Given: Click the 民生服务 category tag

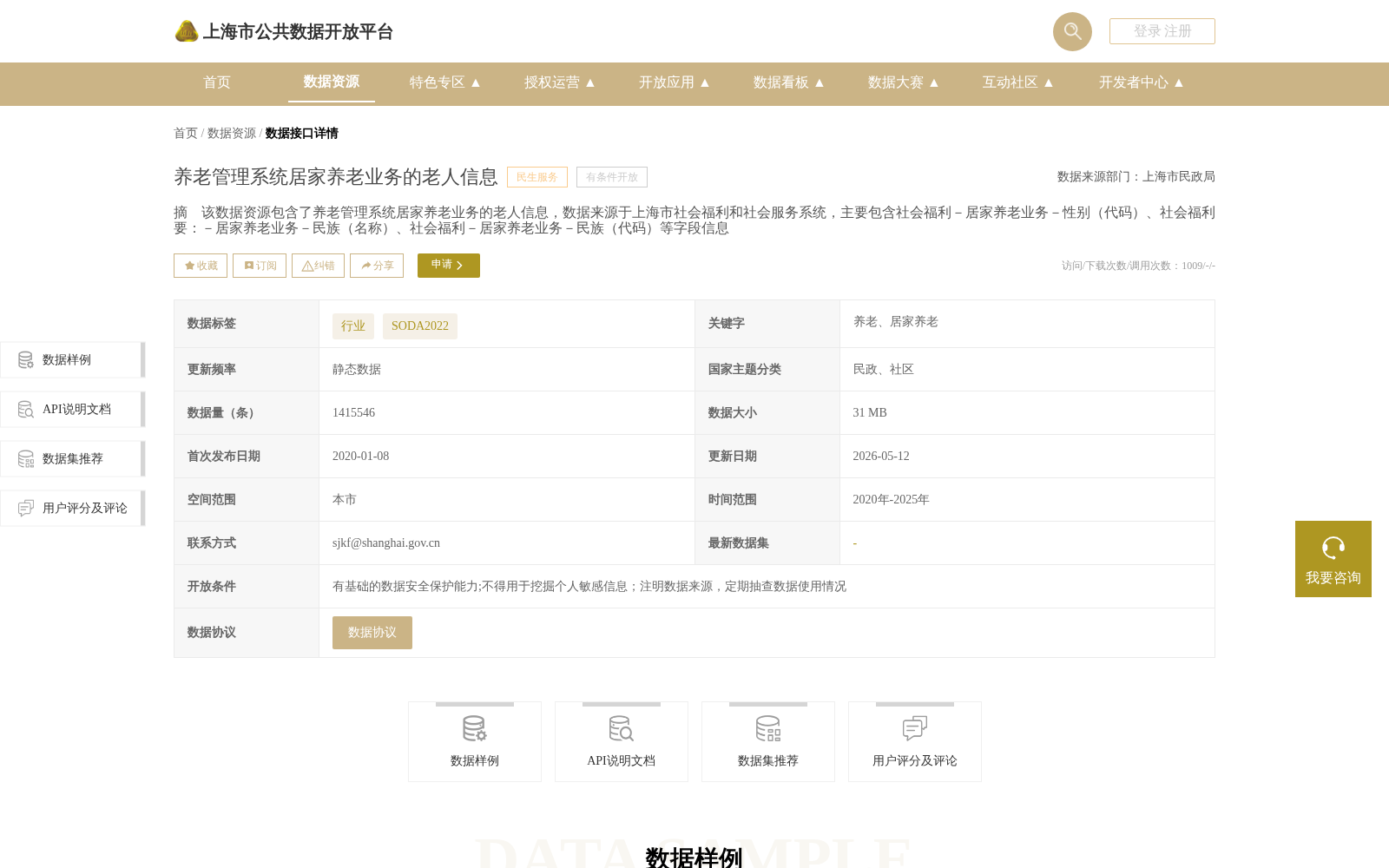Looking at the screenshot, I should tap(537, 177).
